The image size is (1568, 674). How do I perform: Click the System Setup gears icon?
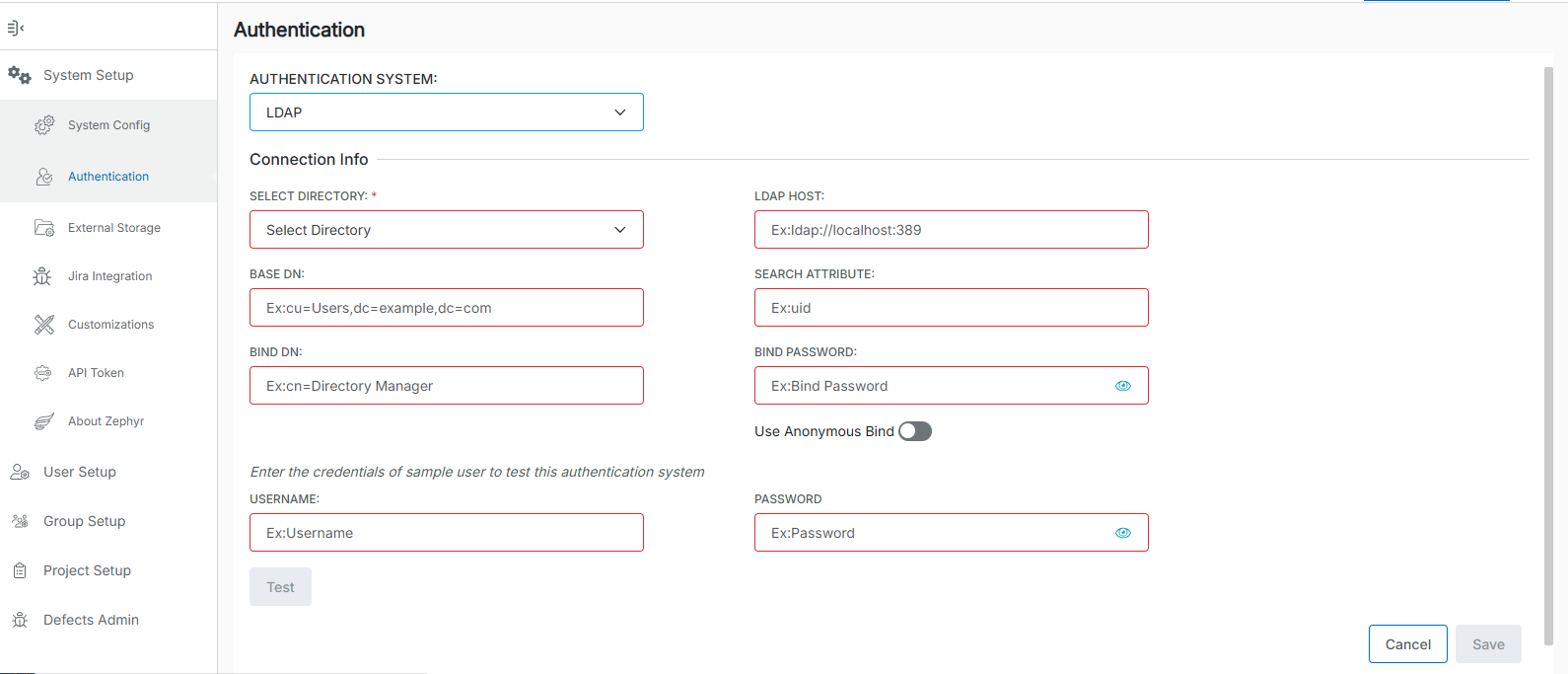(20, 75)
